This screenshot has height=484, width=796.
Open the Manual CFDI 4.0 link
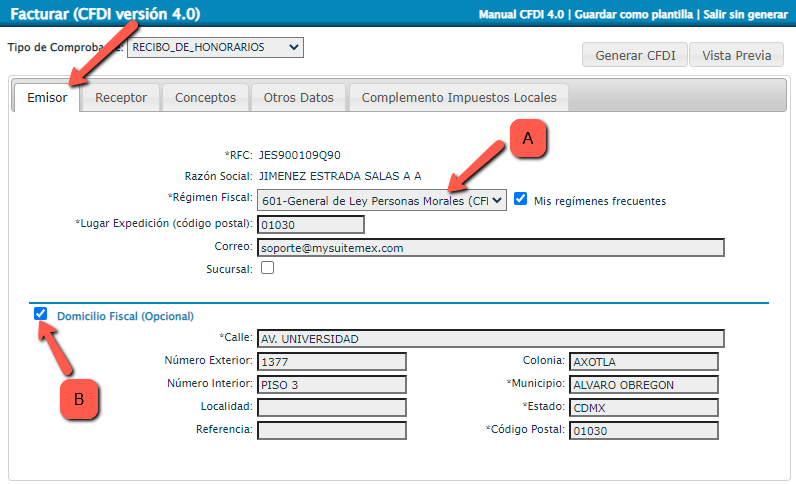point(523,15)
